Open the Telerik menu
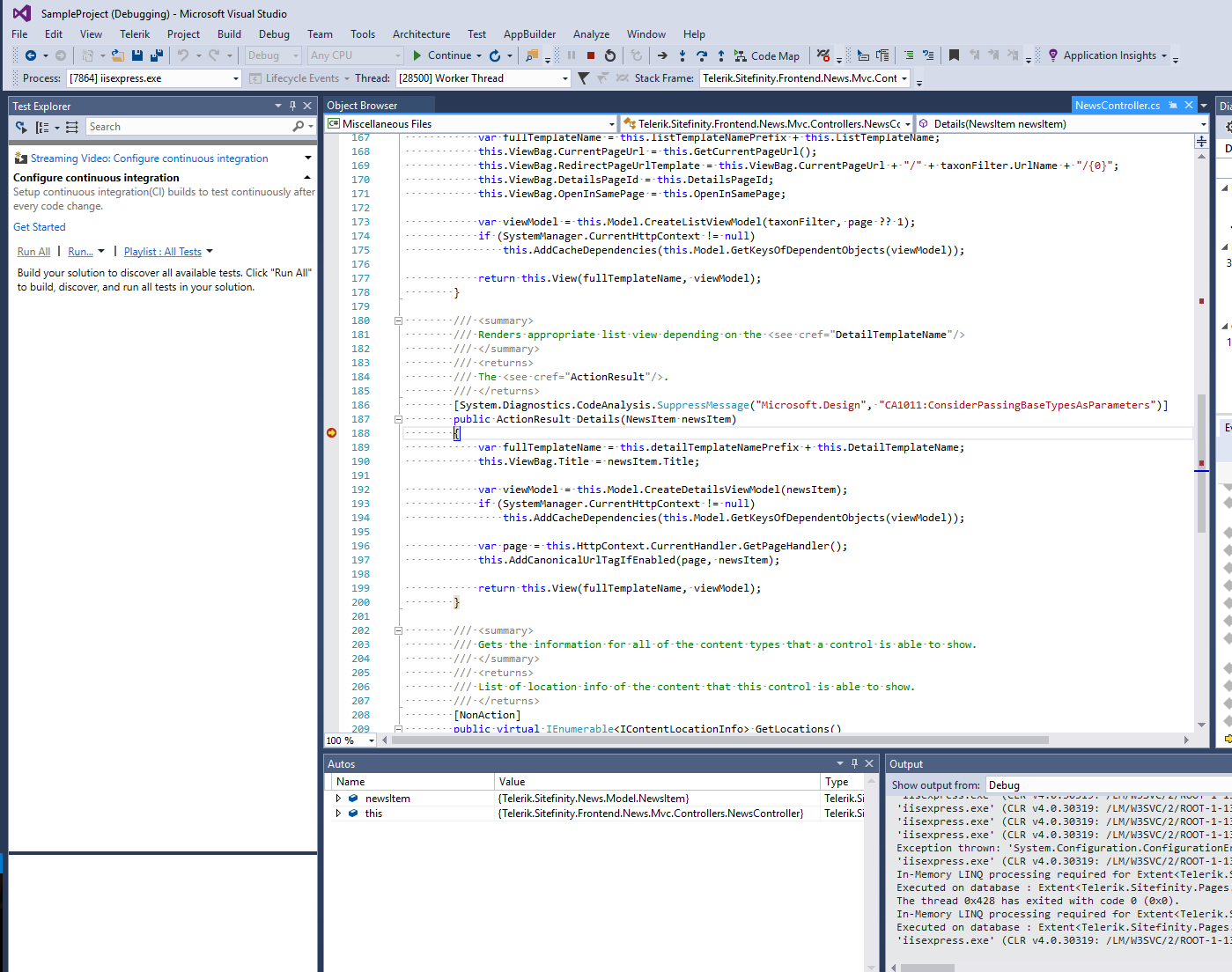This screenshot has height=972, width=1232. click(135, 34)
